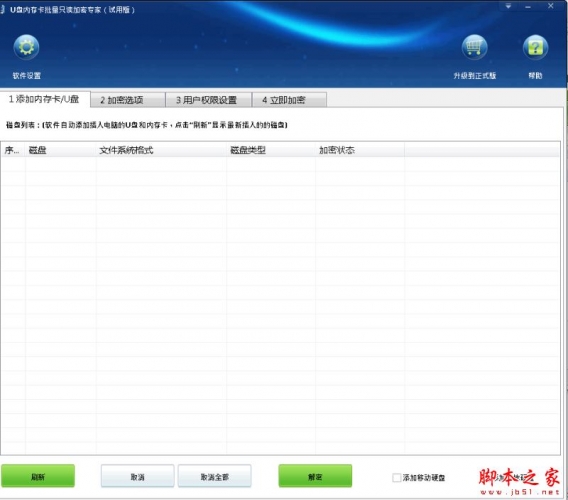The height and width of the screenshot is (500, 568).
Task: Close the application window
Action: click(x=550, y=6)
